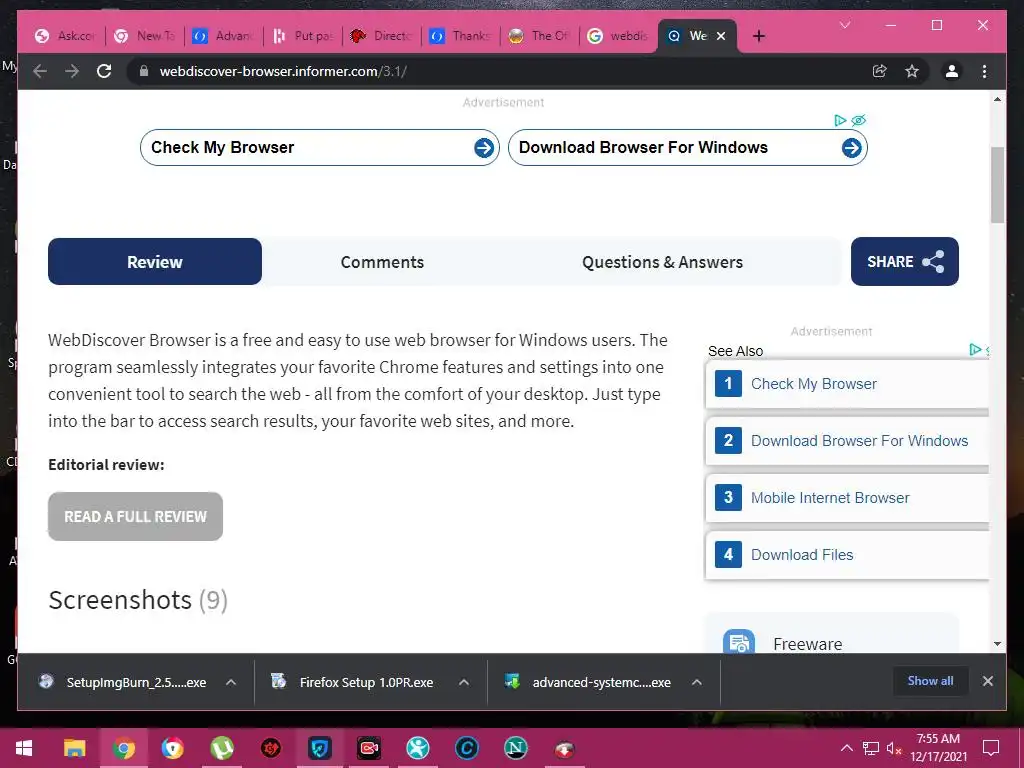Open See Also link Check My Browser
Viewport: 1024px width, 768px height.
coord(814,384)
